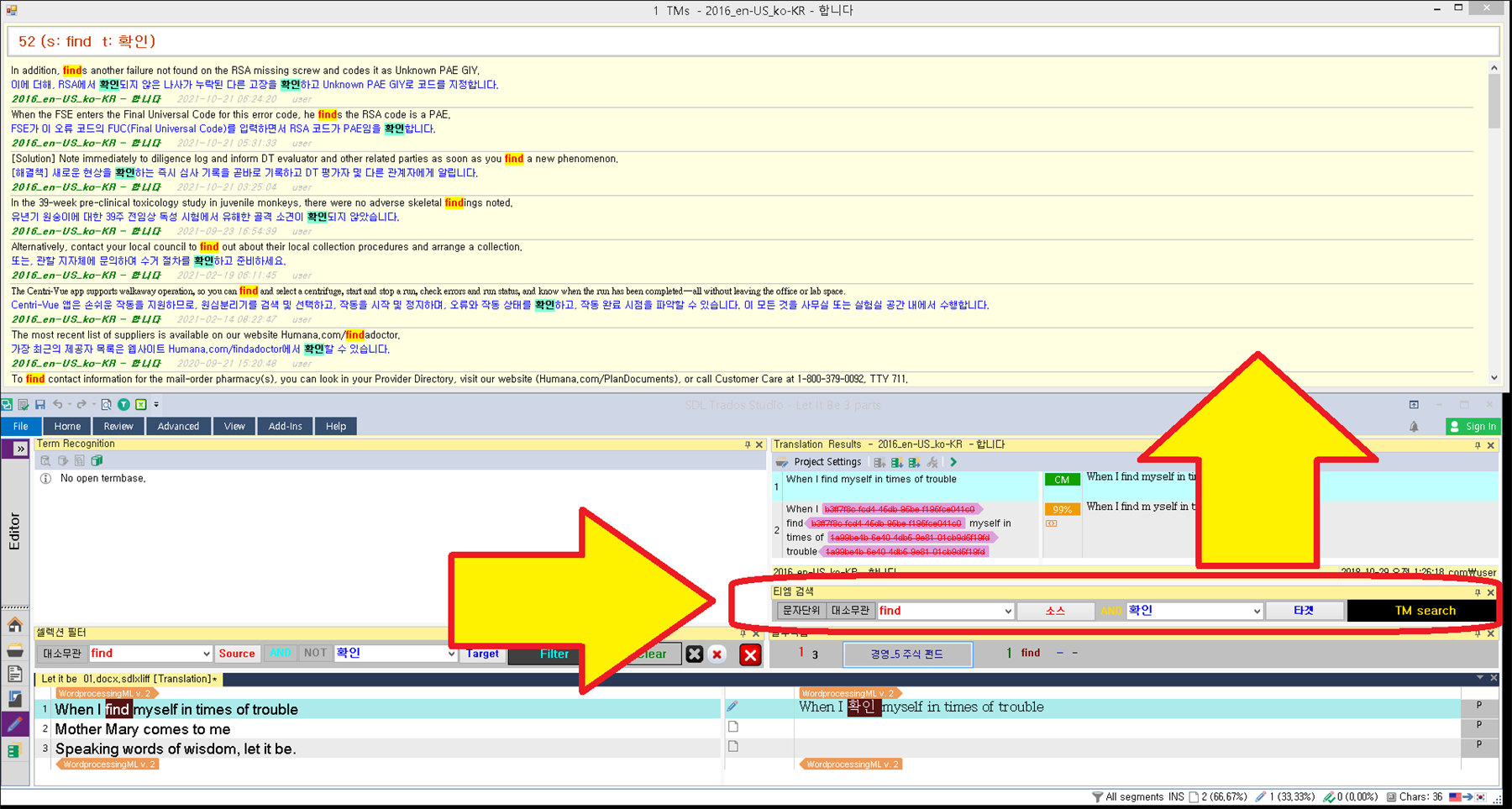Open the quick access toolbar customize arrow
Image resolution: width=1512 pixels, height=809 pixels.
(x=156, y=404)
